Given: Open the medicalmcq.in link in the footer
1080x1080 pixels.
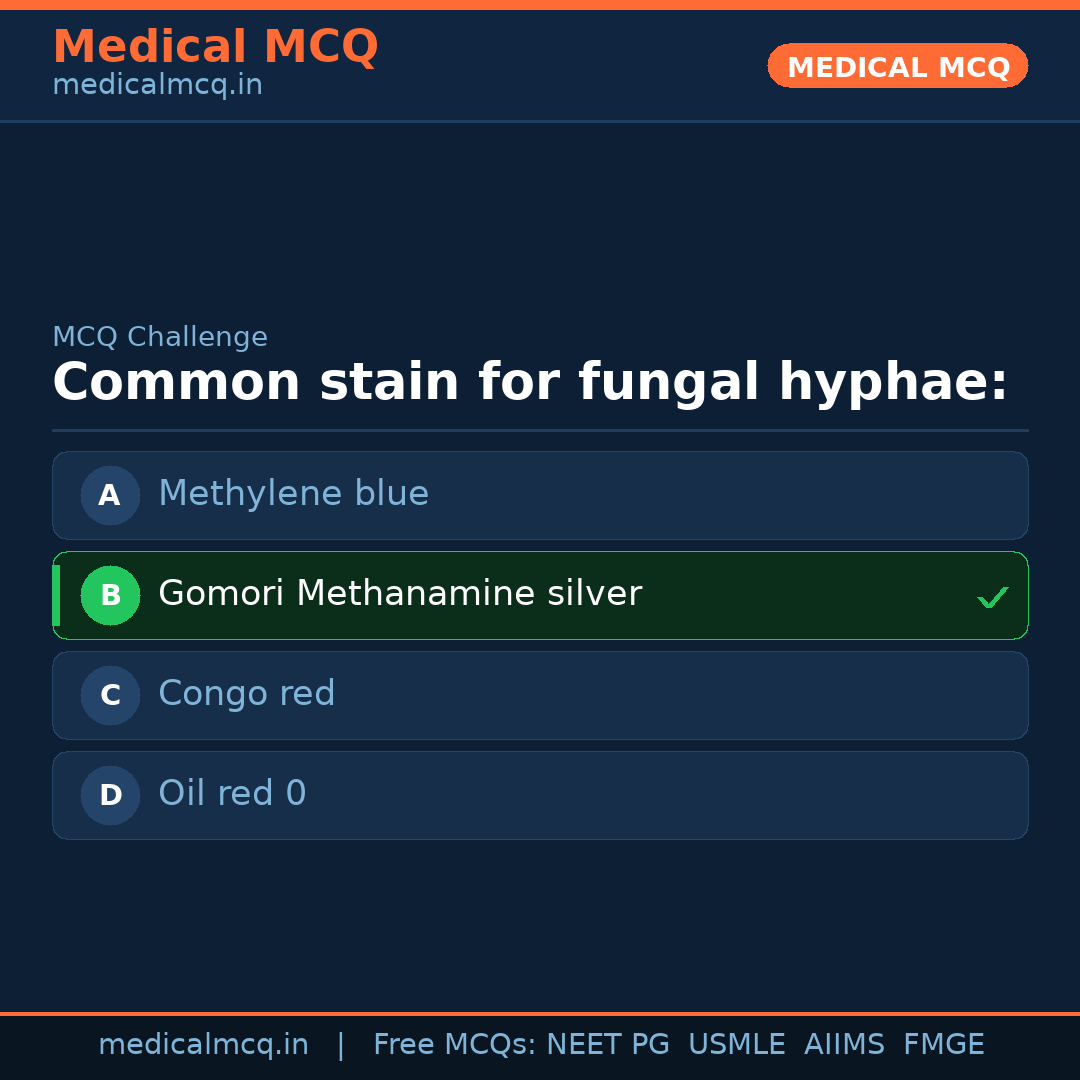Looking at the screenshot, I should click(203, 1045).
